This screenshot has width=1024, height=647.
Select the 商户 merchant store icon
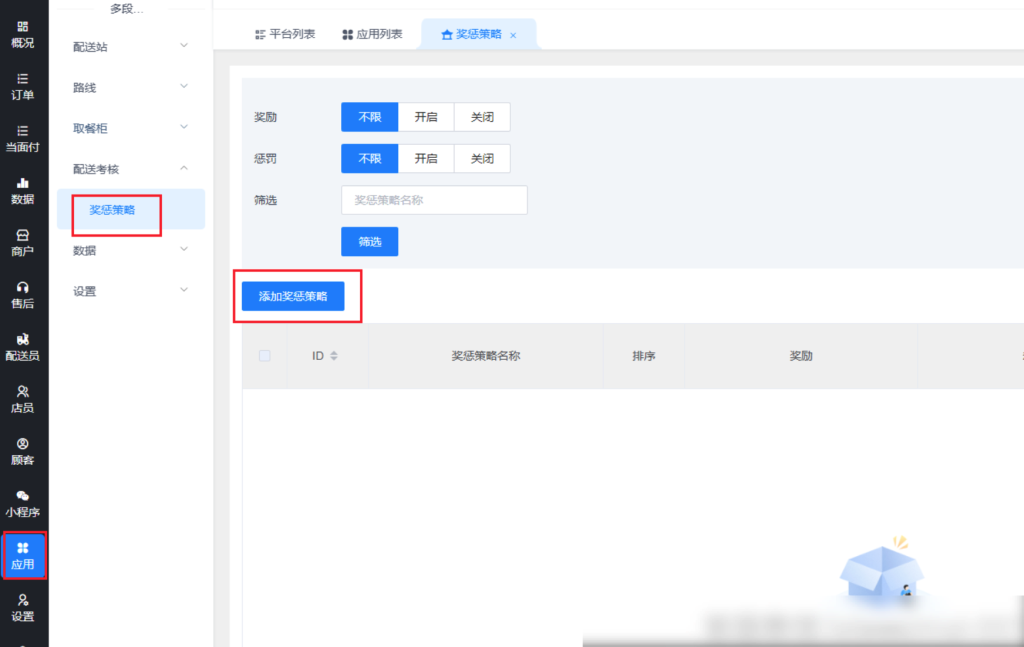(x=22, y=242)
